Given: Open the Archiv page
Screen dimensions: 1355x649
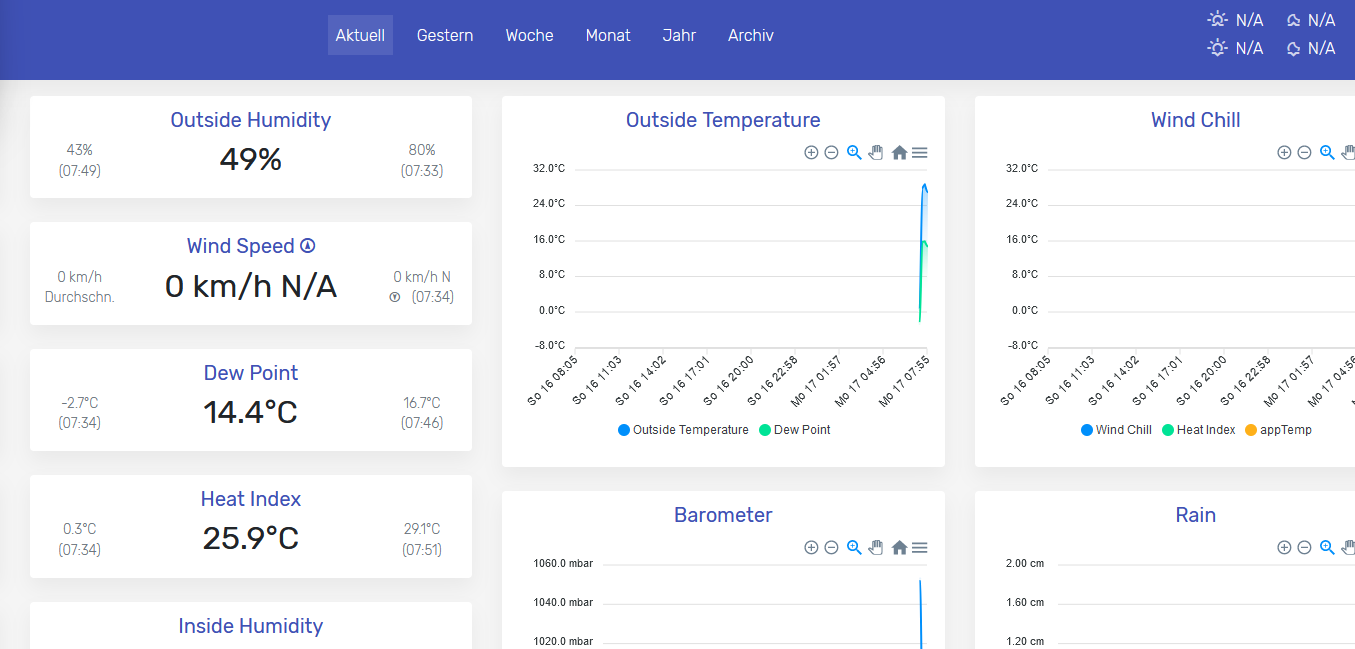Looking at the screenshot, I should coord(750,35).
